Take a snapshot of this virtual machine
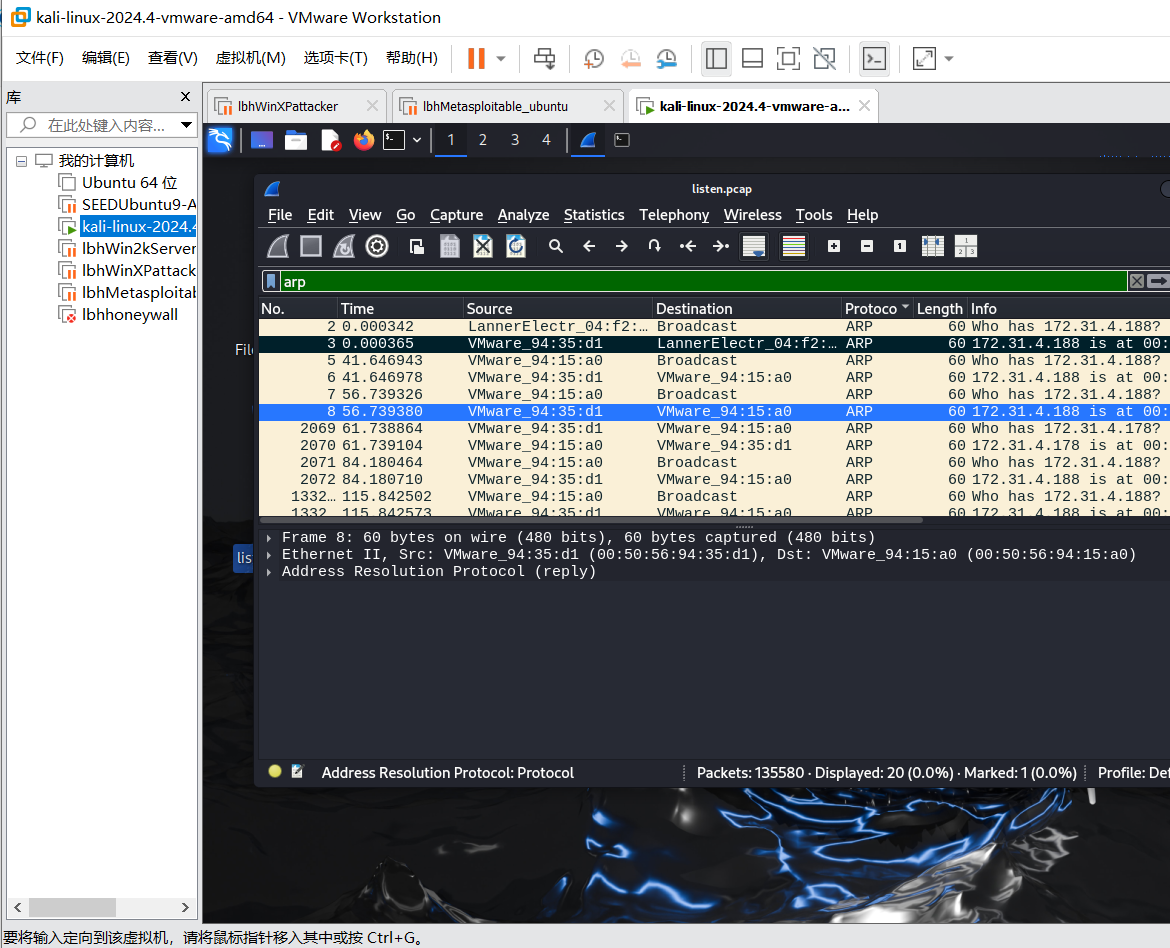 pyautogui.click(x=594, y=58)
